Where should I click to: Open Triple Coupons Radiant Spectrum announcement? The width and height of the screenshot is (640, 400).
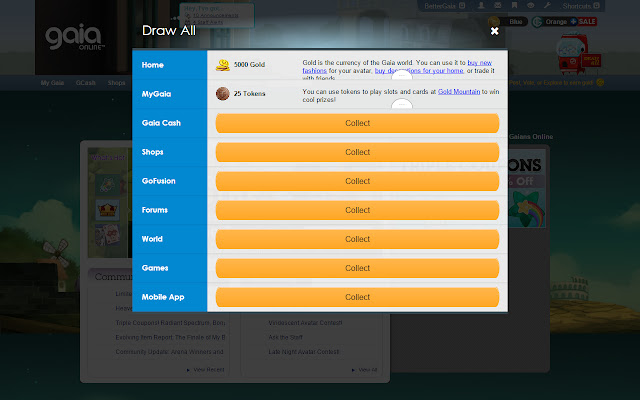point(170,323)
